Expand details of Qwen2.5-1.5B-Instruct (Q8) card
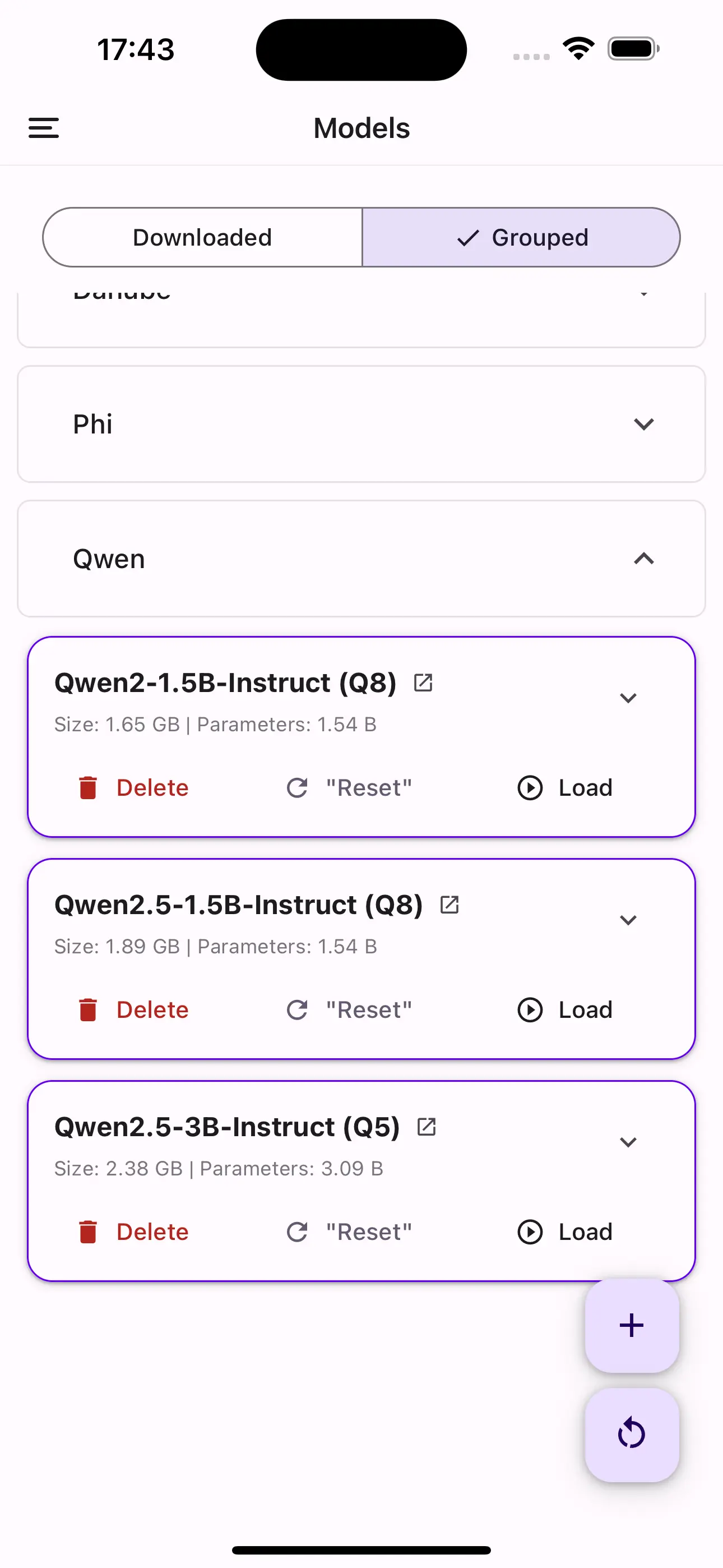Screen dimensions: 723x1568 pos(628,920)
